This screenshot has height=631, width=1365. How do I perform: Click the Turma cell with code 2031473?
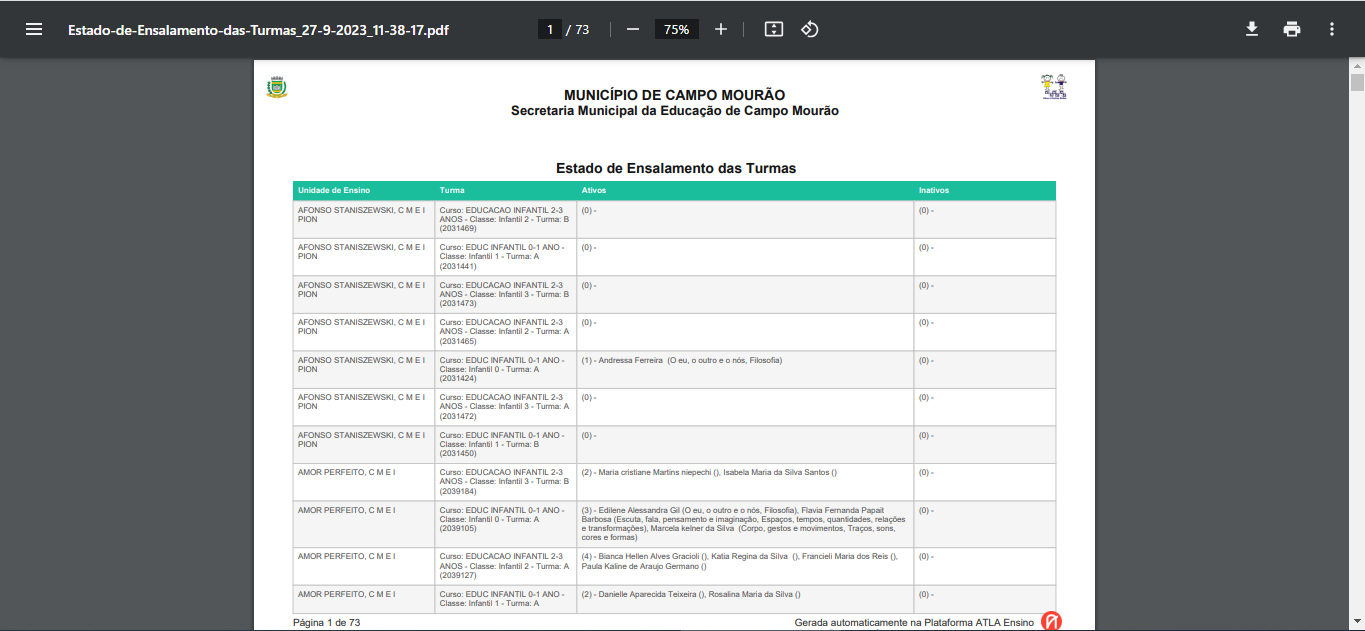point(505,294)
